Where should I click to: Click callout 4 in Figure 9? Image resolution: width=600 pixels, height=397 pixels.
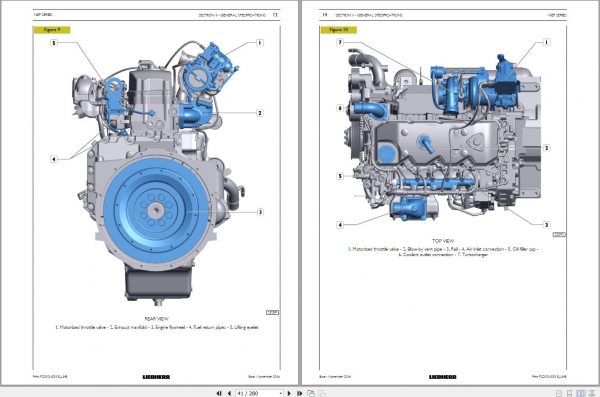click(x=54, y=159)
